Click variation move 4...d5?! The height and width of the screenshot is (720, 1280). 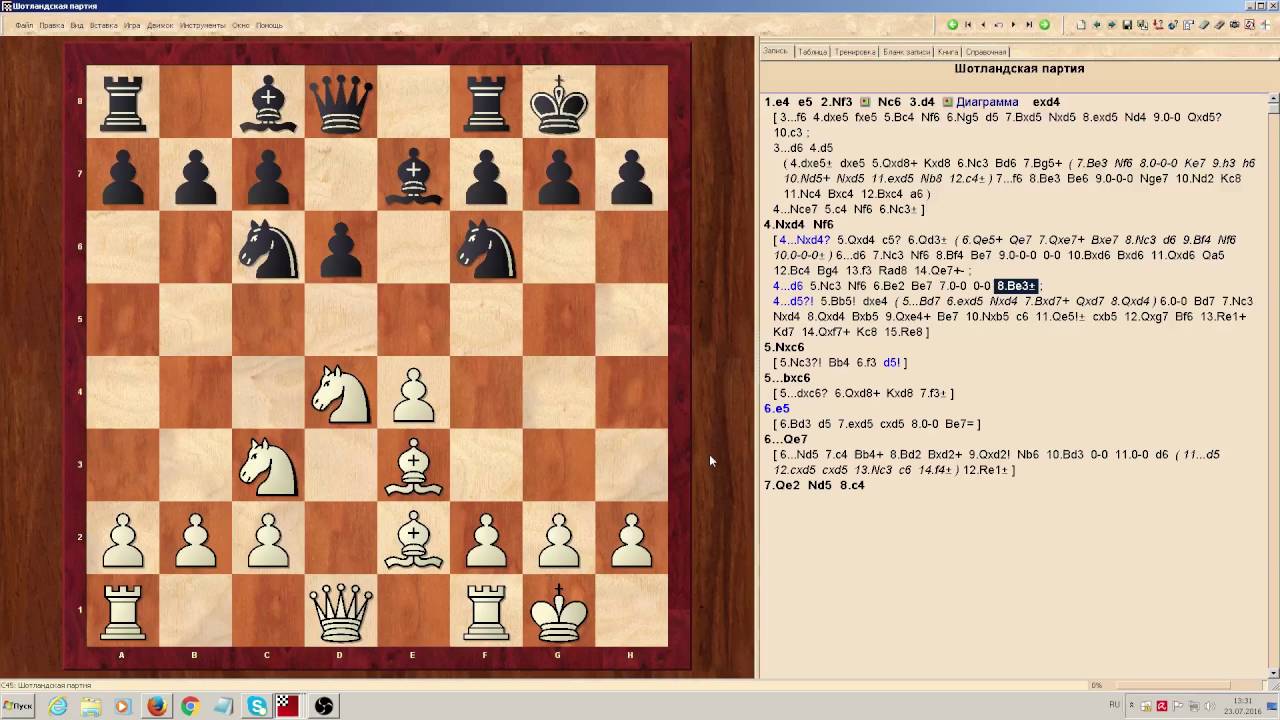point(794,301)
